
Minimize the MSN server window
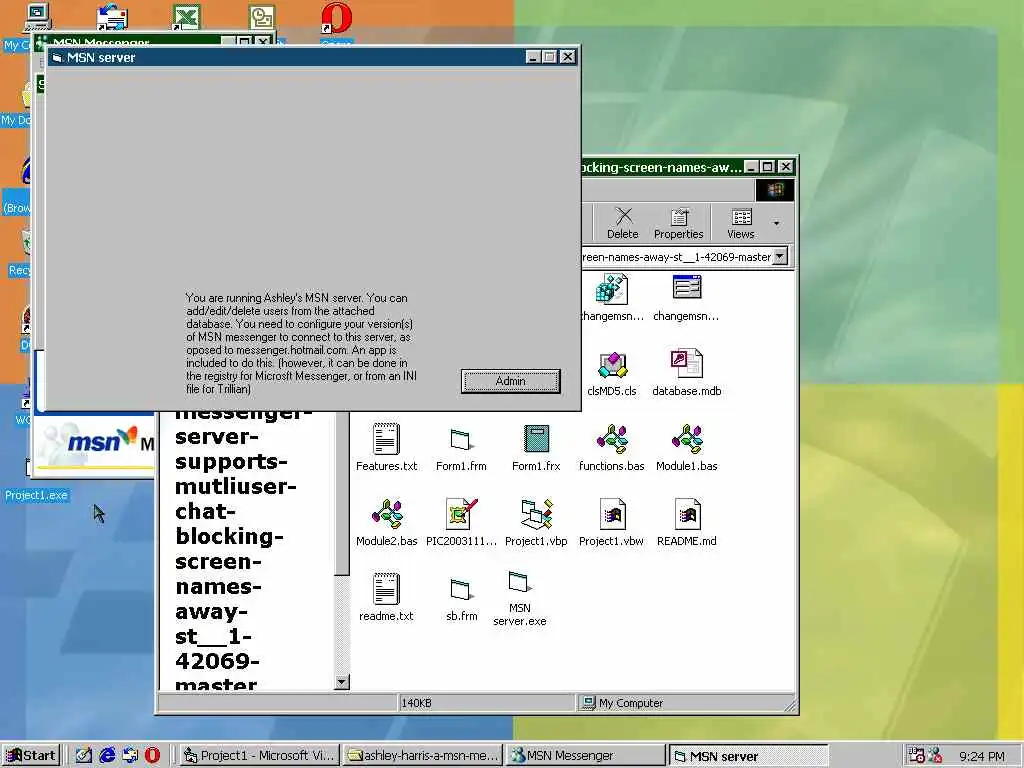pyautogui.click(x=534, y=57)
